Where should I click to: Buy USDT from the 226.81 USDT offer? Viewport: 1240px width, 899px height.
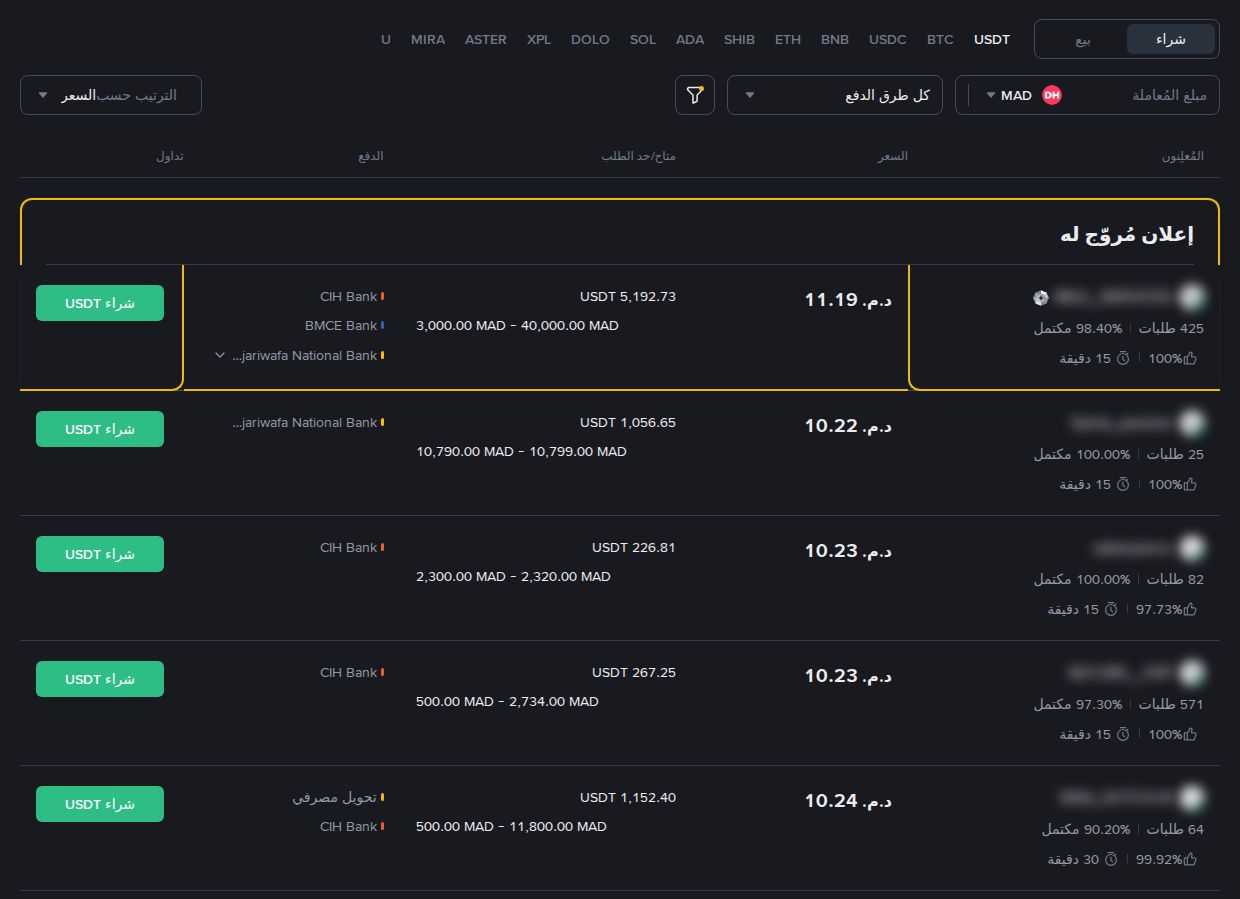pyautogui.click(x=100, y=554)
